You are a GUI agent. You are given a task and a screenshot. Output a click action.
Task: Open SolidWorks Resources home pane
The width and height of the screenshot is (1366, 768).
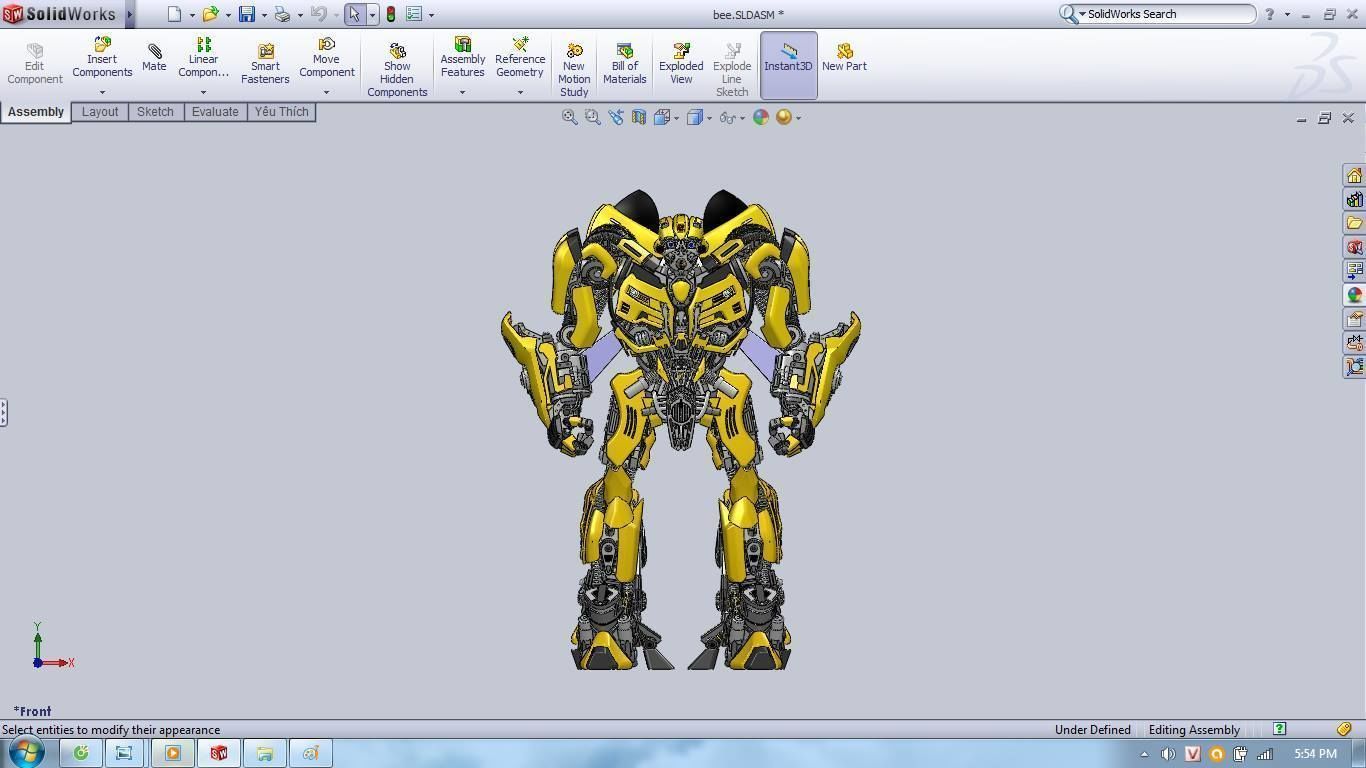point(1354,176)
